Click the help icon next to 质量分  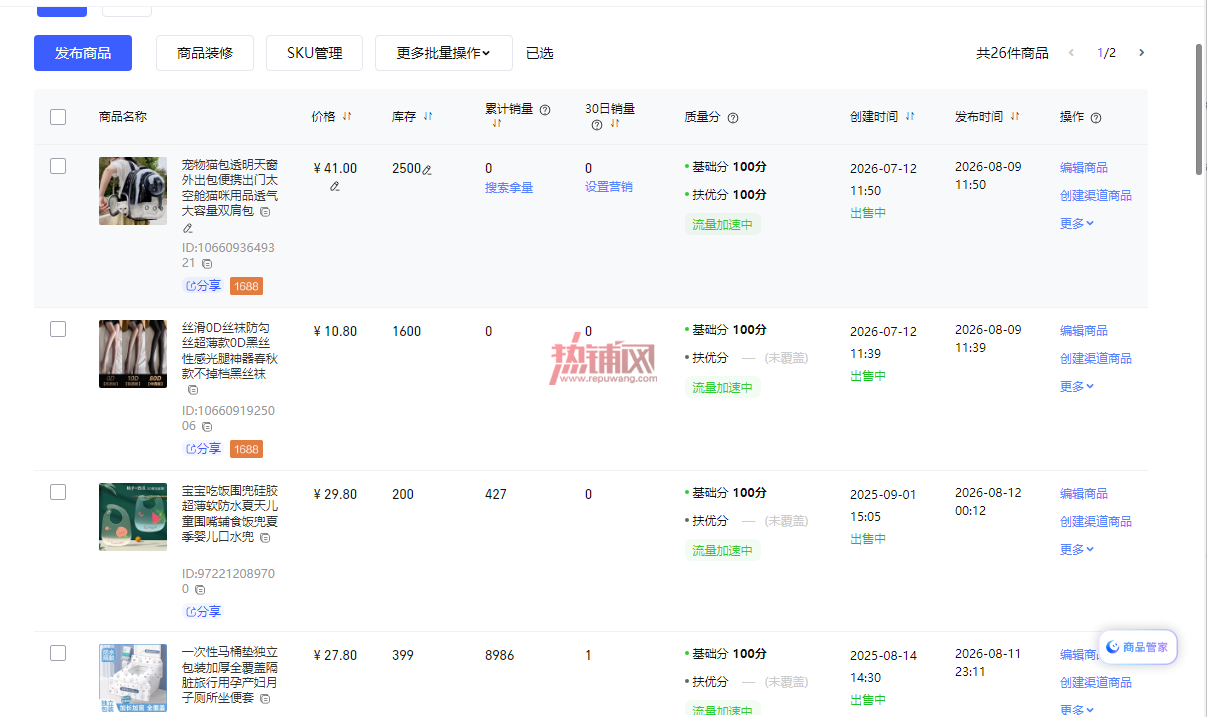(733, 118)
